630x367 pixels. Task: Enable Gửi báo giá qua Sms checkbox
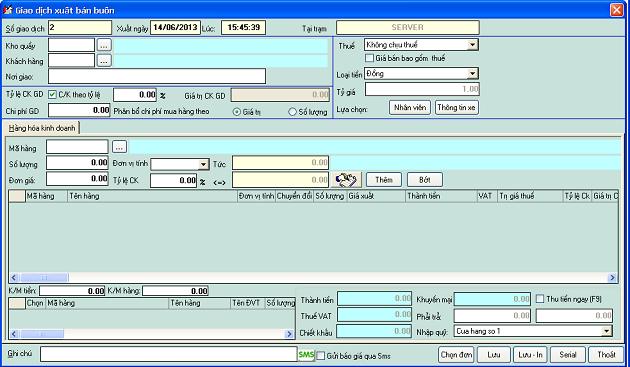point(320,356)
